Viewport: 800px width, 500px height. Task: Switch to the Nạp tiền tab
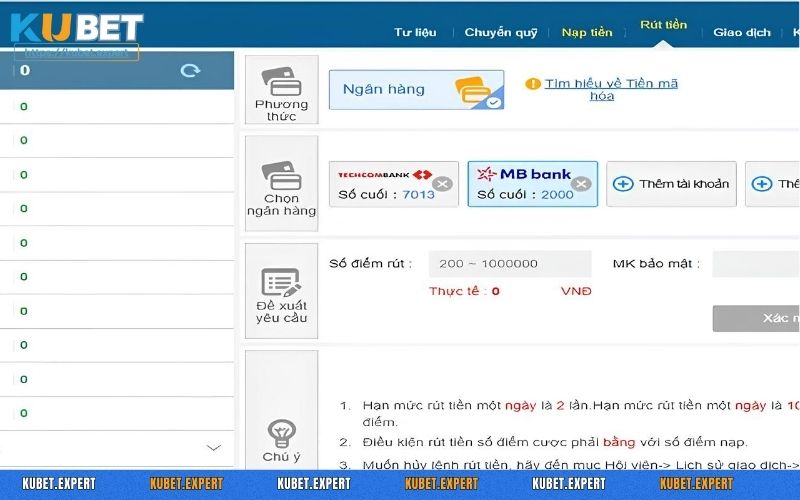[587, 32]
